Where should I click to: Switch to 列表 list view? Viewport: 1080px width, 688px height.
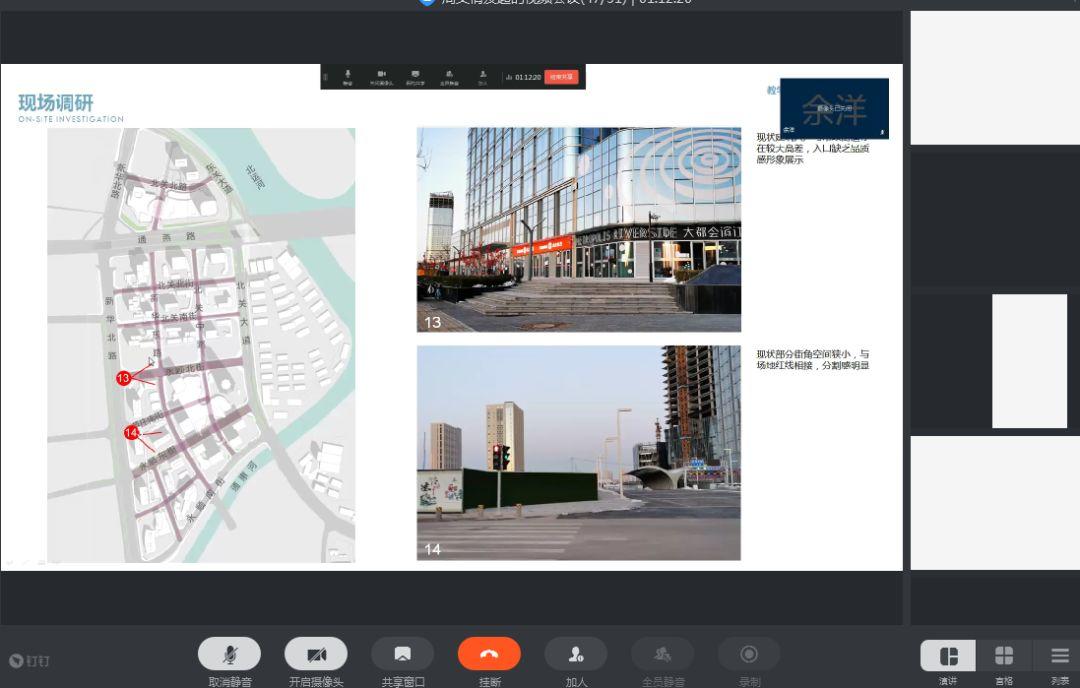click(x=1059, y=656)
